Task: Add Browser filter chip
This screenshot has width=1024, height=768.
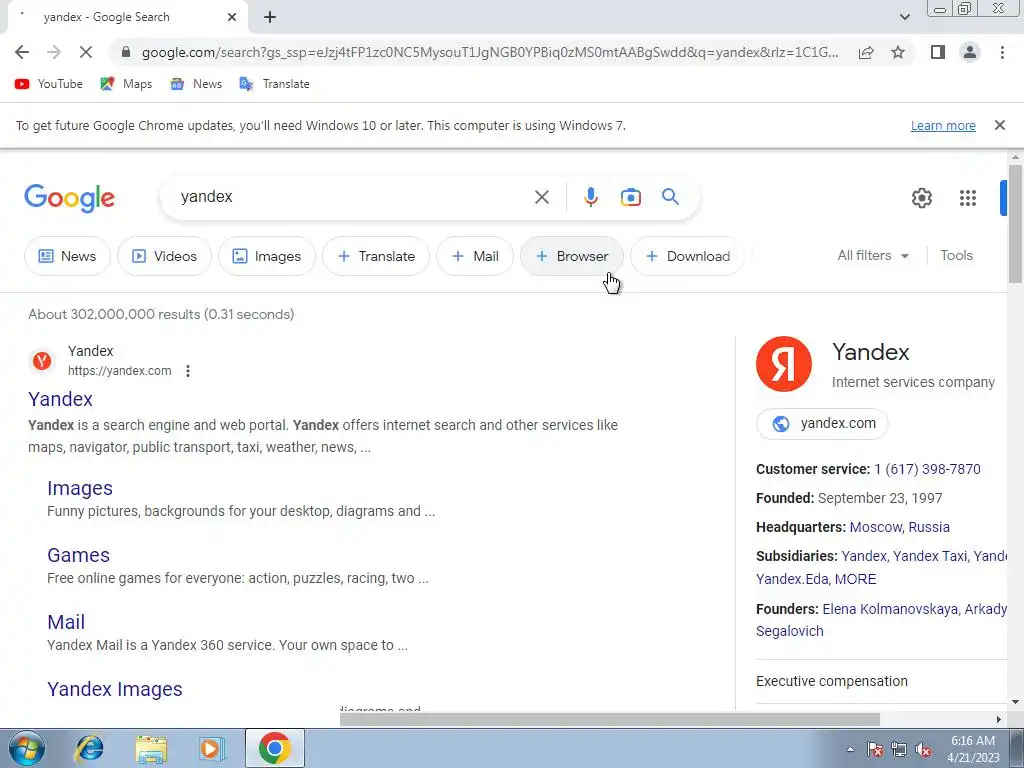Action: click(572, 256)
